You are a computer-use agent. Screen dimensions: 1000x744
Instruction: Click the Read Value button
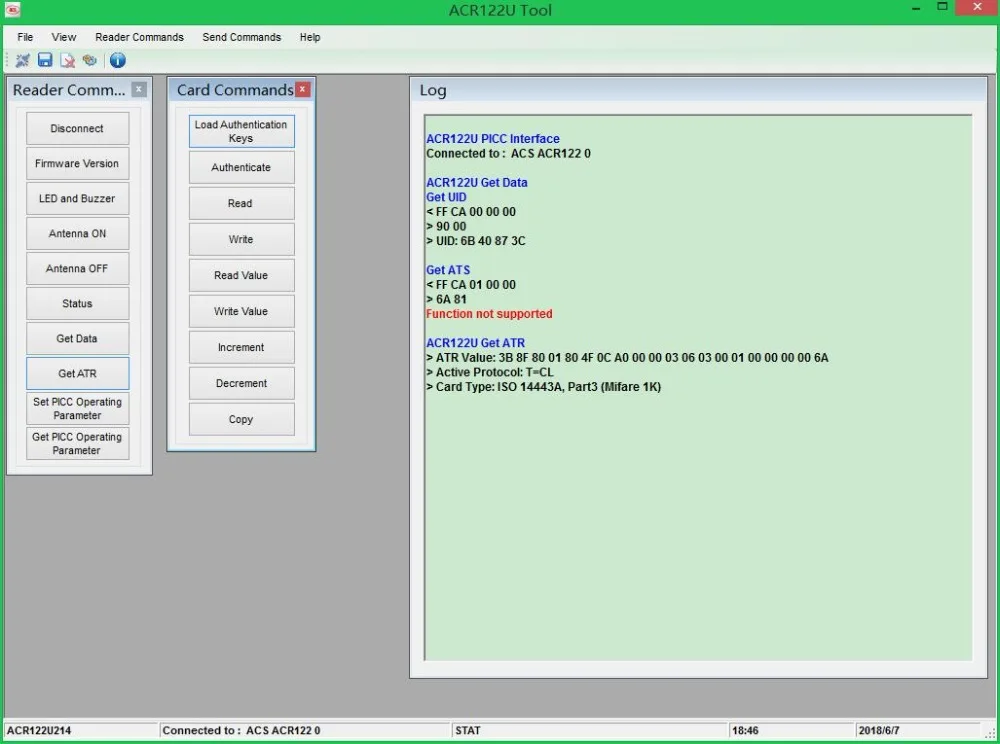click(x=242, y=275)
